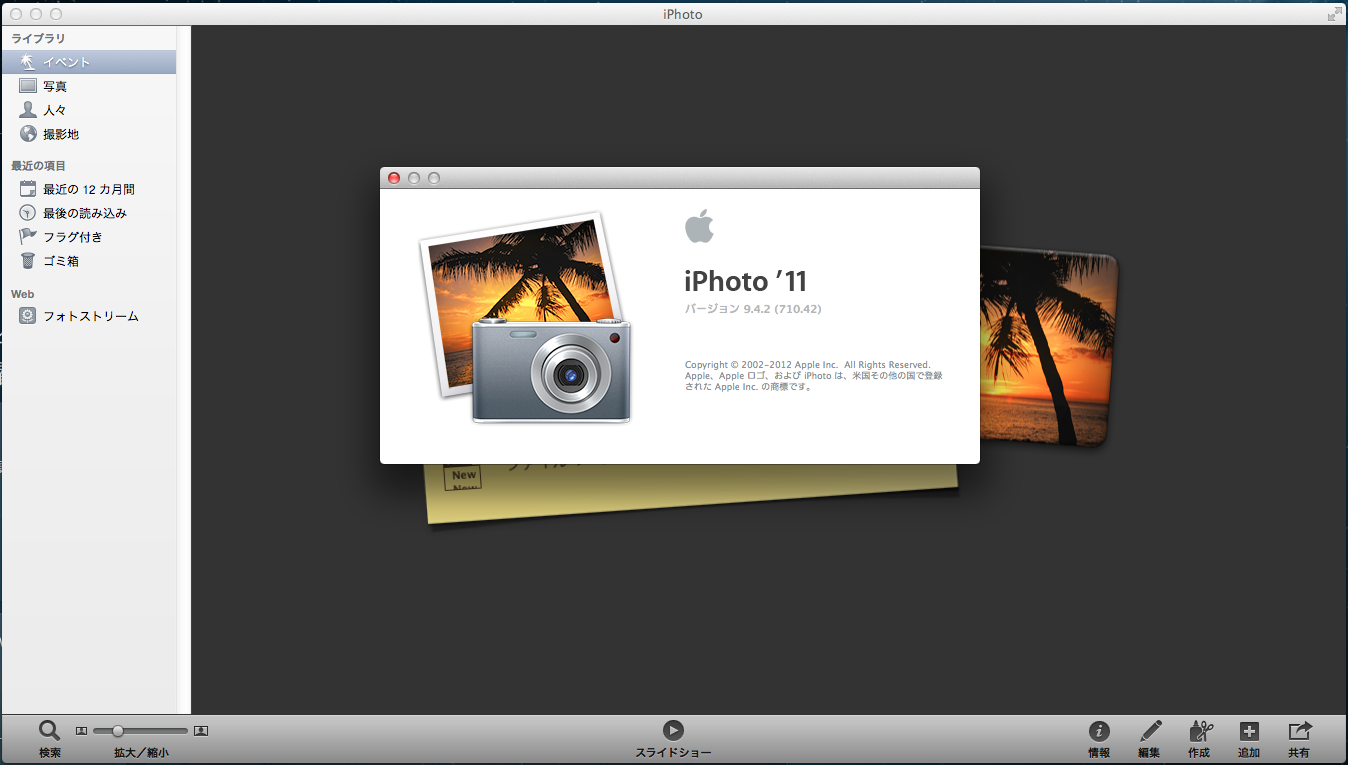Viewport: 1348px width, 765px height.
Task: Open the 情報 info panel
Action: click(x=1099, y=731)
